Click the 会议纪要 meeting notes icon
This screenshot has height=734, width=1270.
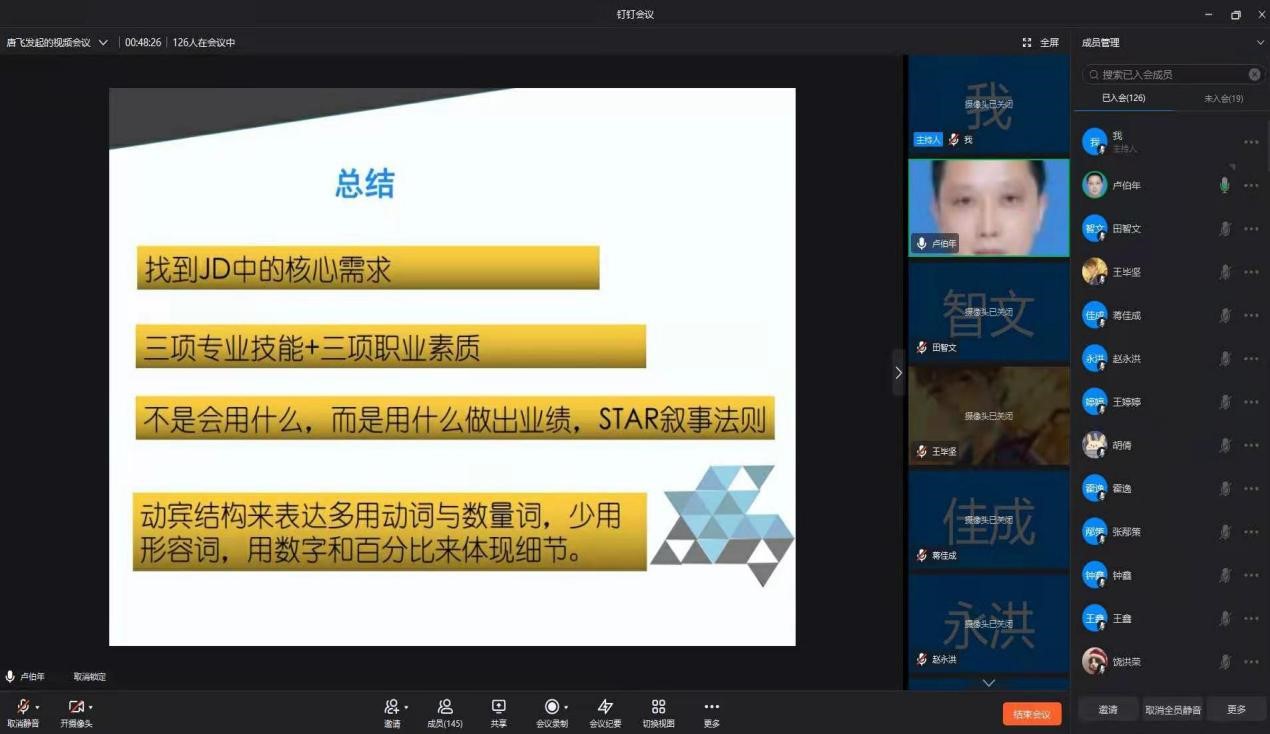pyautogui.click(x=604, y=707)
